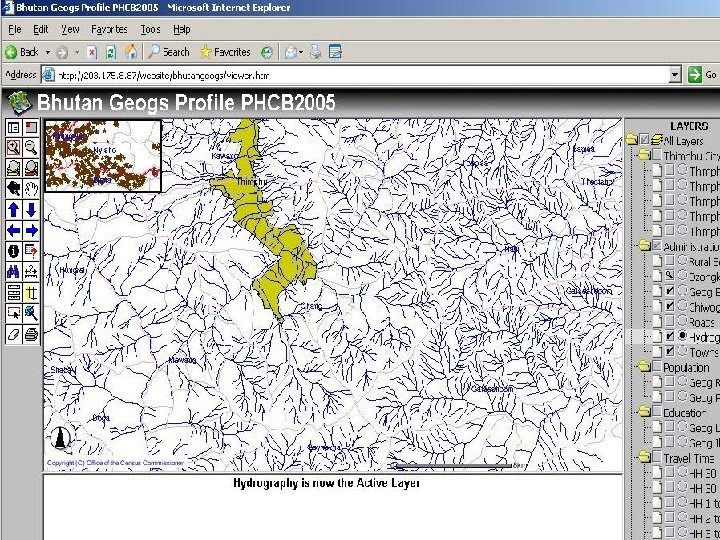Toggle the Towns layer visibility checkbox

(670, 351)
